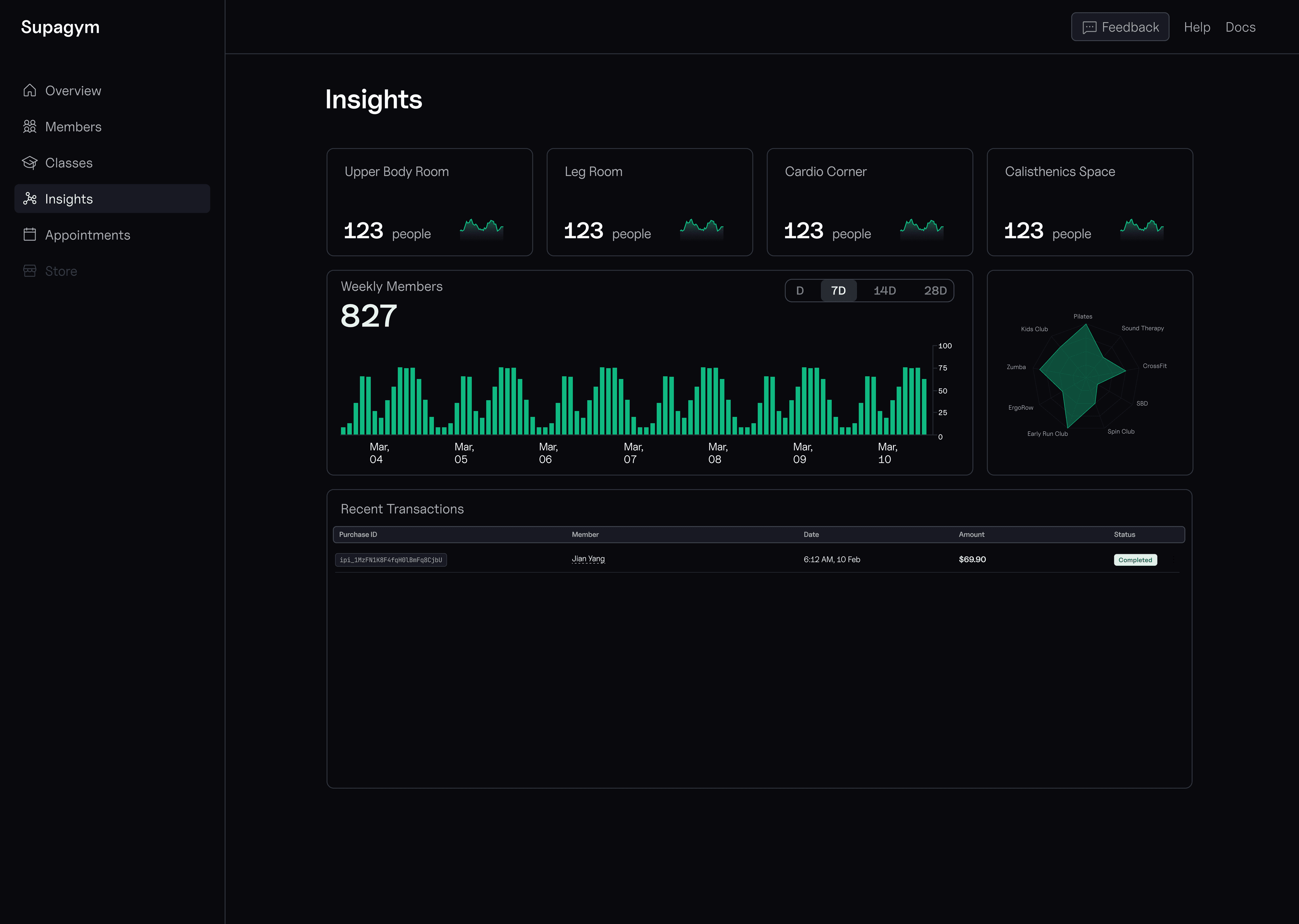Select the 7D range tab
Screen dimensions: 1299x924
click(838, 291)
